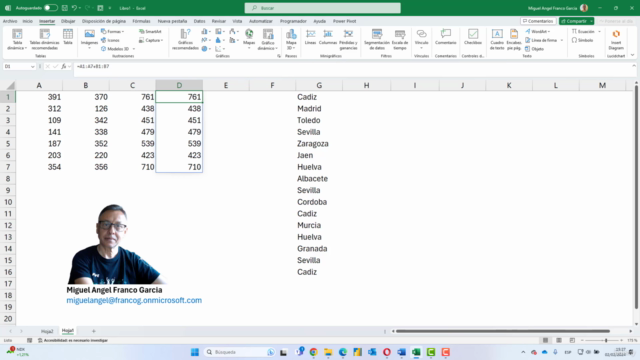Expand the Formas dropdown
This screenshot has height=360, width=640.
tap(123, 31)
